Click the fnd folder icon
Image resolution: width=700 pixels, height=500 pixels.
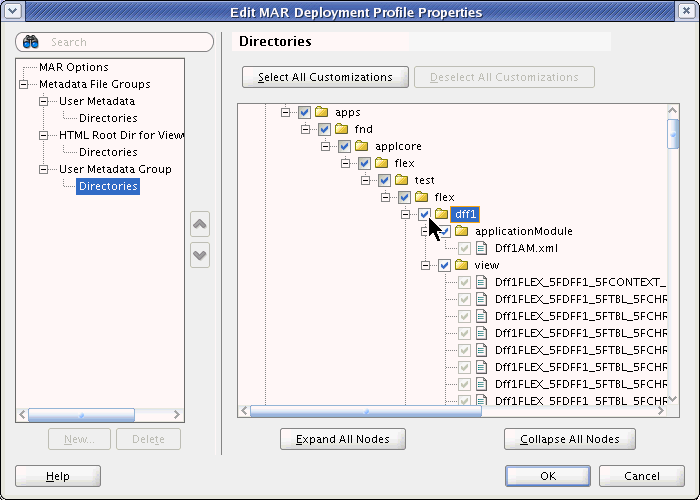coord(342,129)
